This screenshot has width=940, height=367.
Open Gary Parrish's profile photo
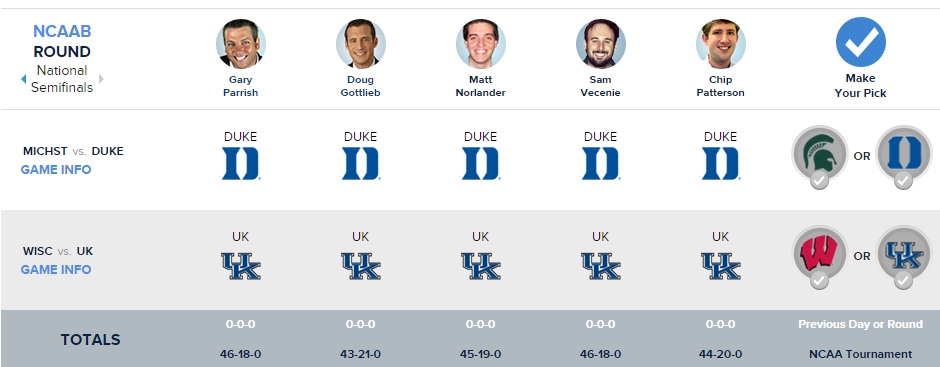241,44
